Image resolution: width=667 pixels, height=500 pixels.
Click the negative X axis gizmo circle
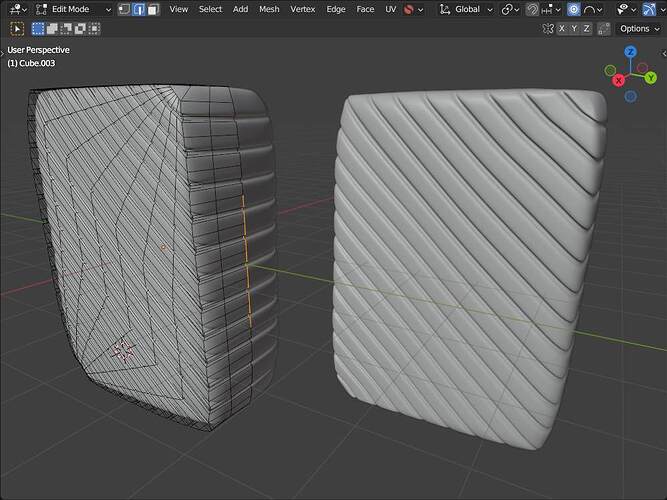(x=642, y=68)
